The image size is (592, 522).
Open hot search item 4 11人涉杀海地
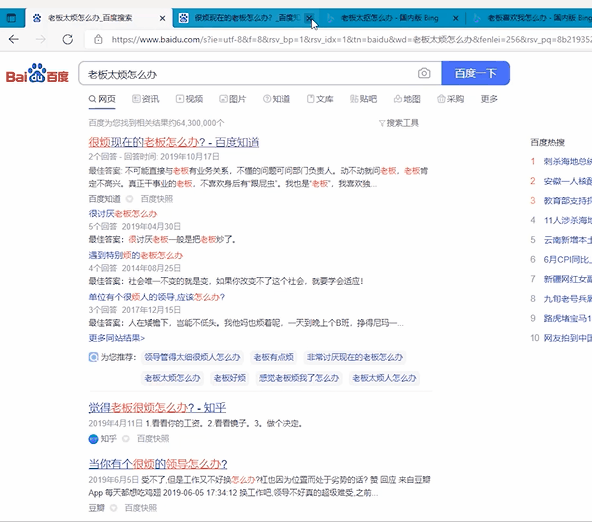click(567, 220)
